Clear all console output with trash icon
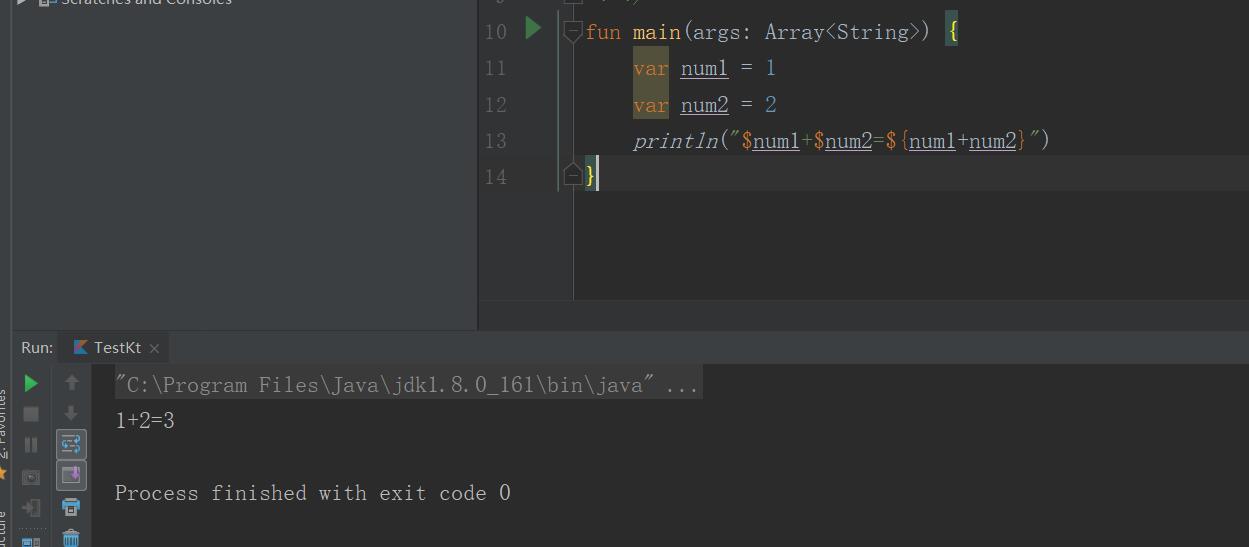Screen dimensions: 1249x547 click(71, 538)
